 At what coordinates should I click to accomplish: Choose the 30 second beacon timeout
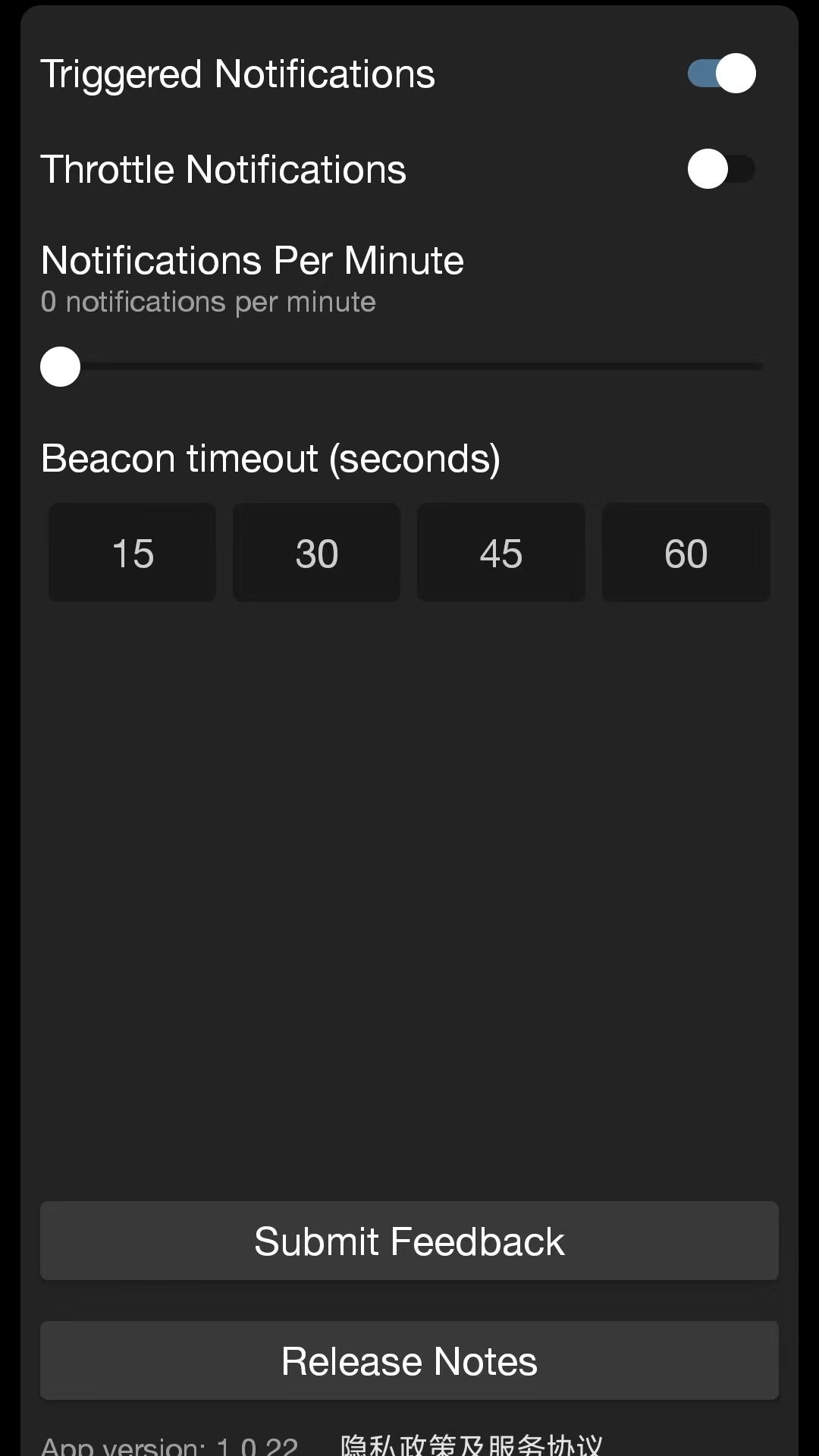(x=317, y=553)
